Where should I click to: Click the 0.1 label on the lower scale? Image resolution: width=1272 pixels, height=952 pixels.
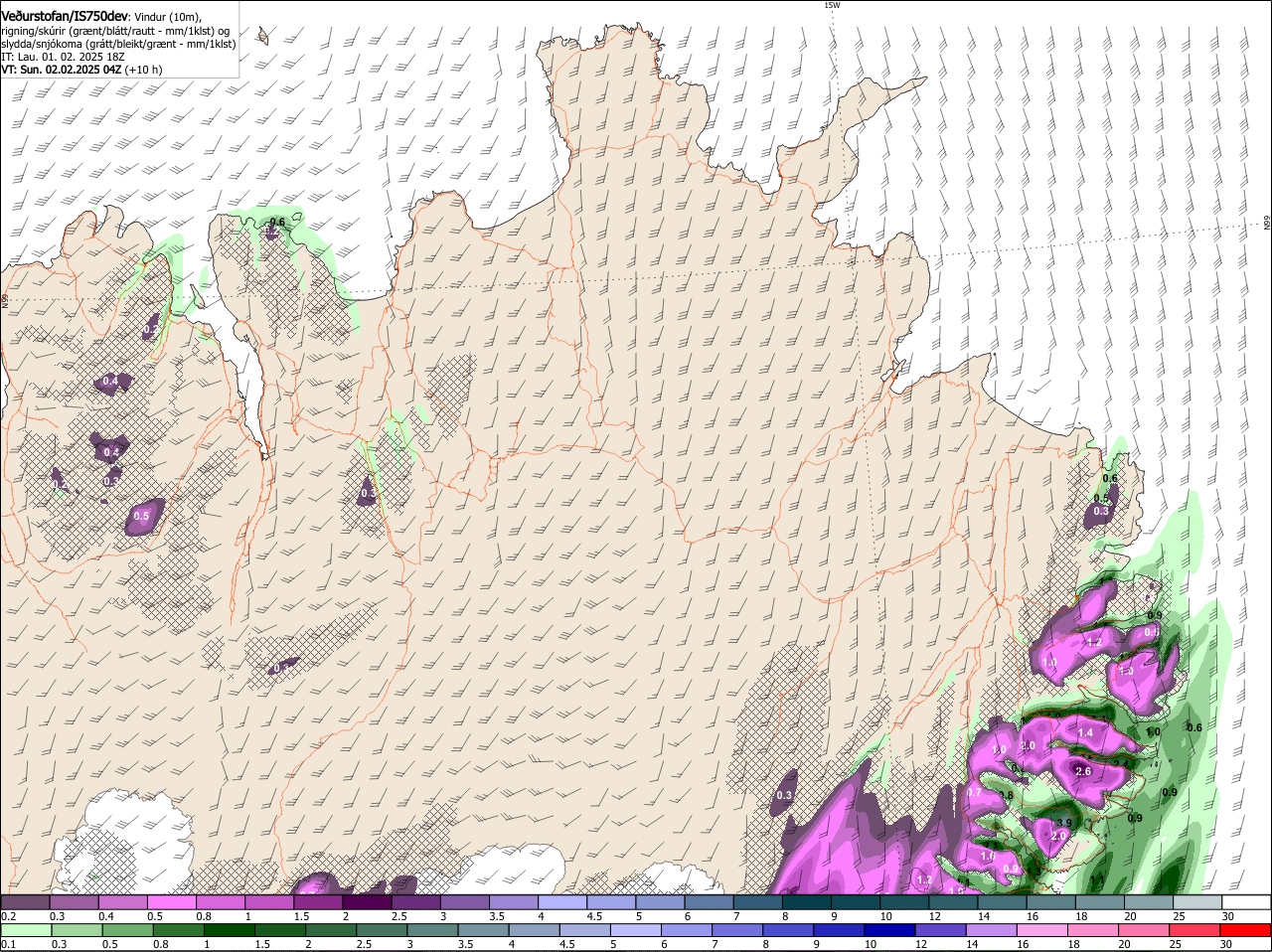9,944
